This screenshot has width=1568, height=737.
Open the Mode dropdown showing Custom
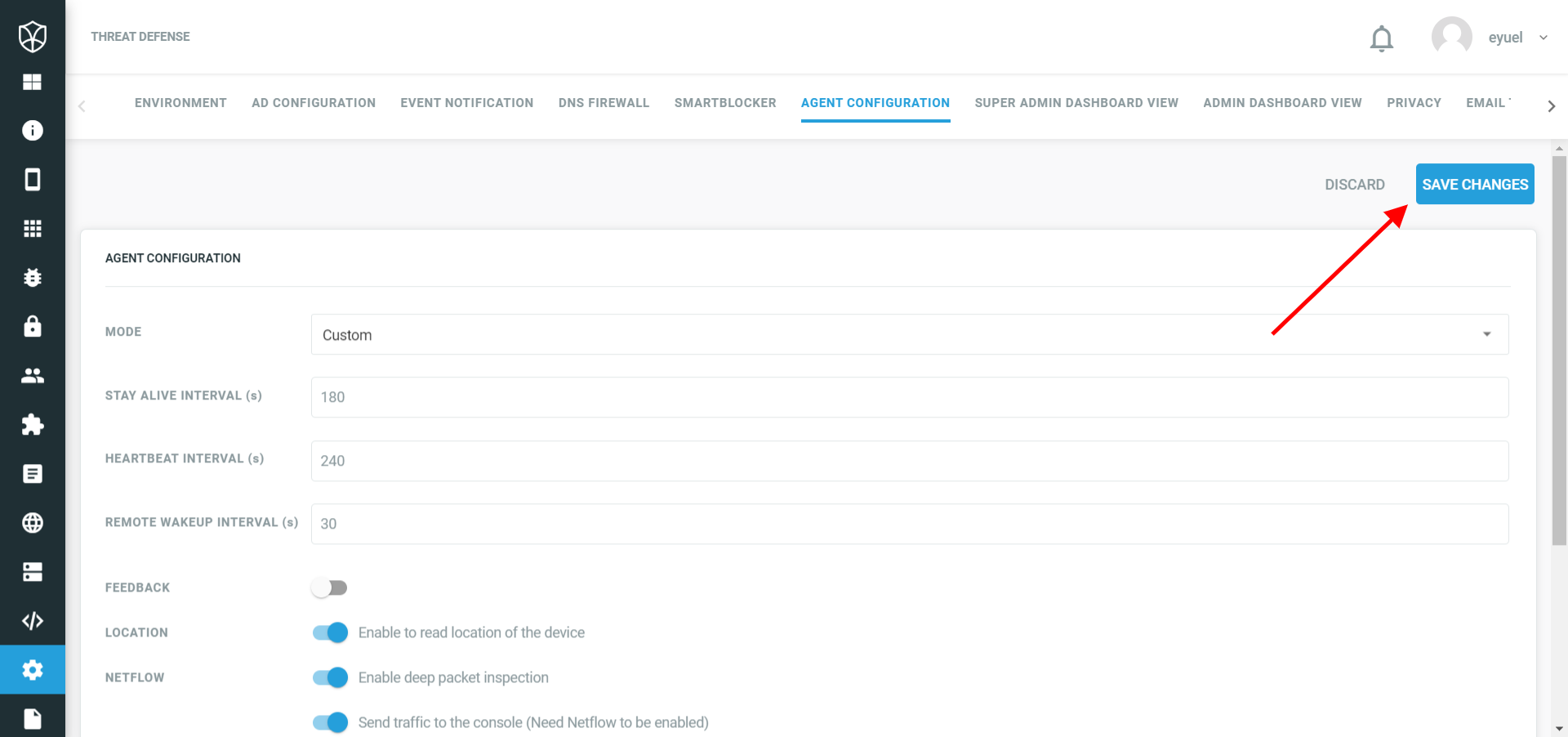click(x=910, y=334)
